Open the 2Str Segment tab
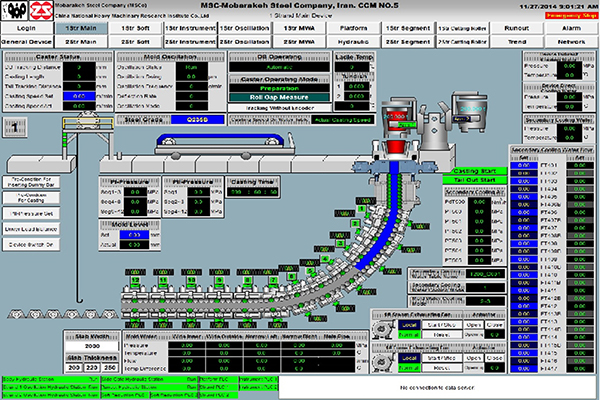Image resolution: width=600 pixels, height=400 pixels. pyautogui.click(x=408, y=41)
